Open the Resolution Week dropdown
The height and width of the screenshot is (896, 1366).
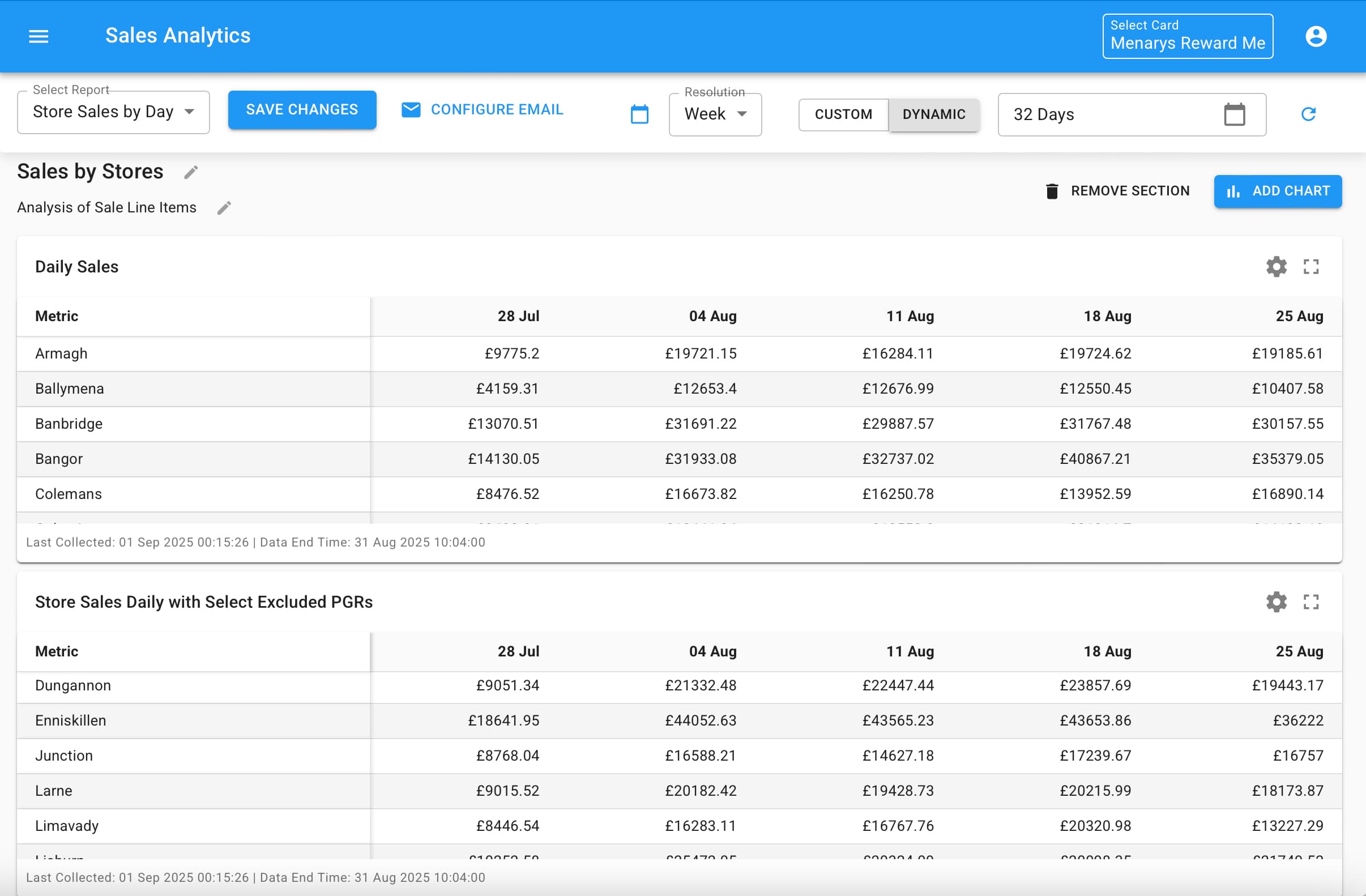[x=715, y=114]
